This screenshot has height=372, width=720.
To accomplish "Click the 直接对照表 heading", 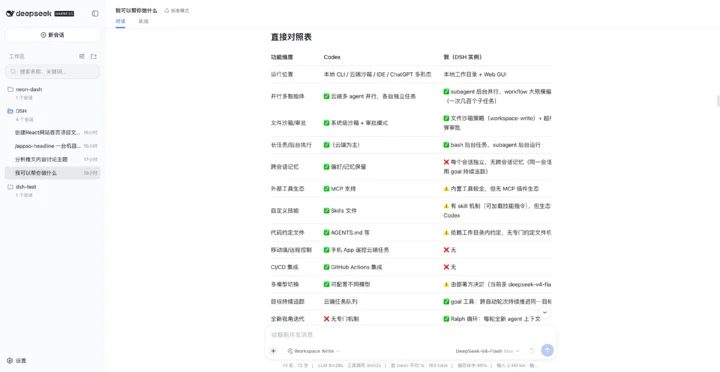I will [x=291, y=38].
